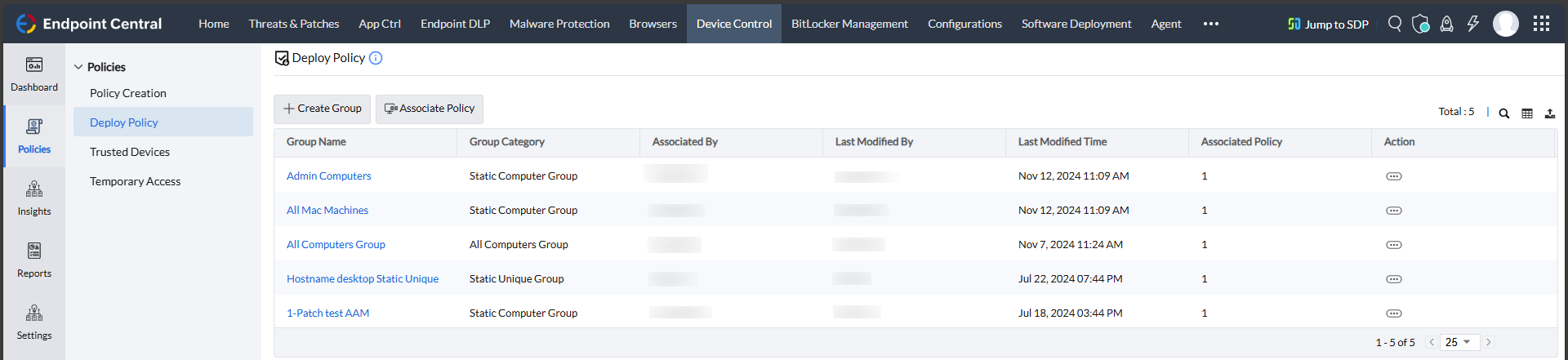The width and height of the screenshot is (1568, 360).
Task: Open the column chooser table icon
Action: pos(1527,113)
